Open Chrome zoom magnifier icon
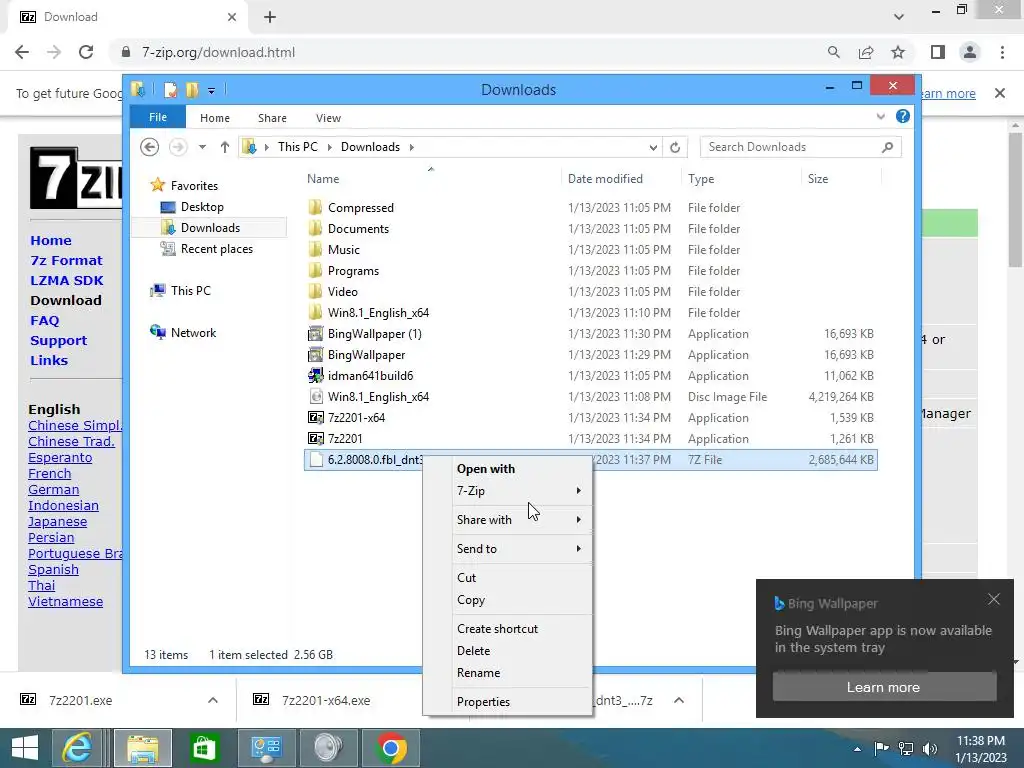 [x=833, y=52]
